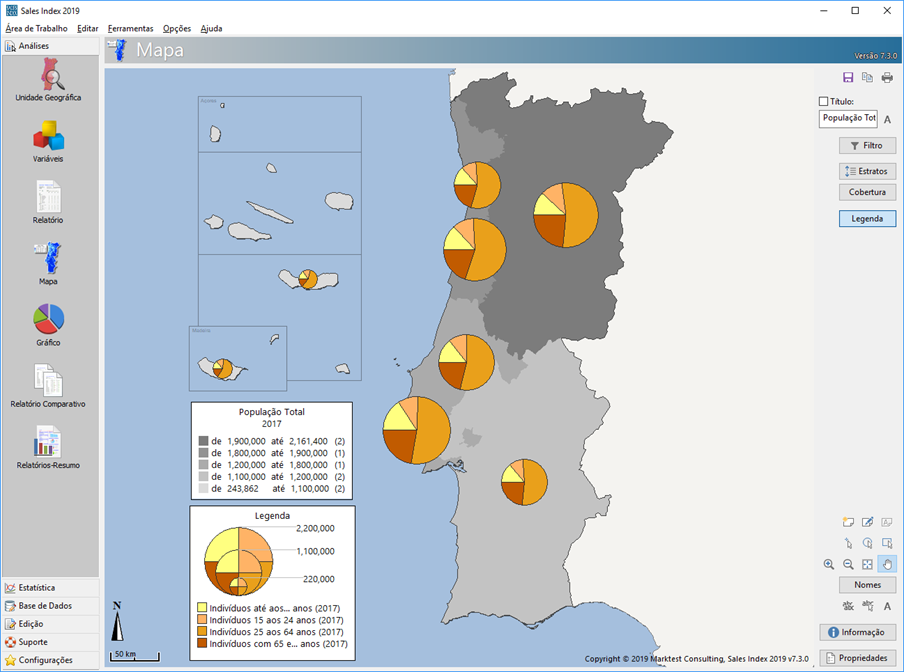Select the zoom out magnifier tool
This screenshot has width=904, height=672.
848,564
